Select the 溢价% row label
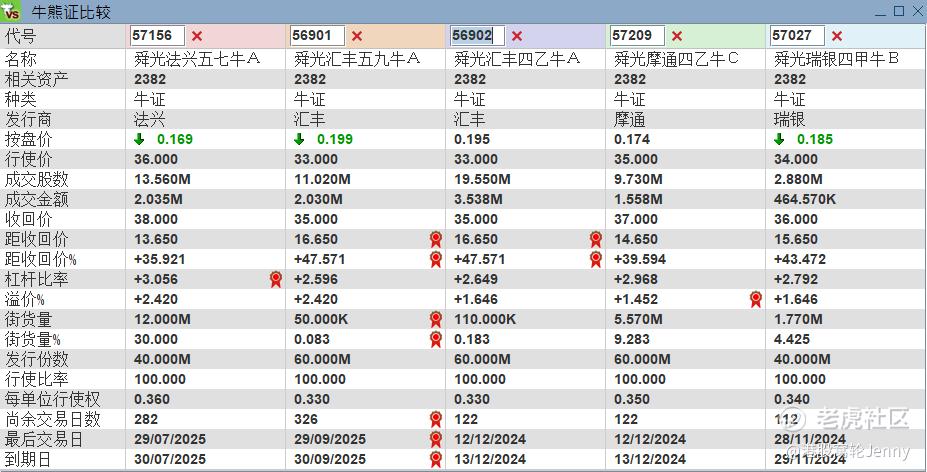This screenshot has height=472, width=927. pos(25,299)
